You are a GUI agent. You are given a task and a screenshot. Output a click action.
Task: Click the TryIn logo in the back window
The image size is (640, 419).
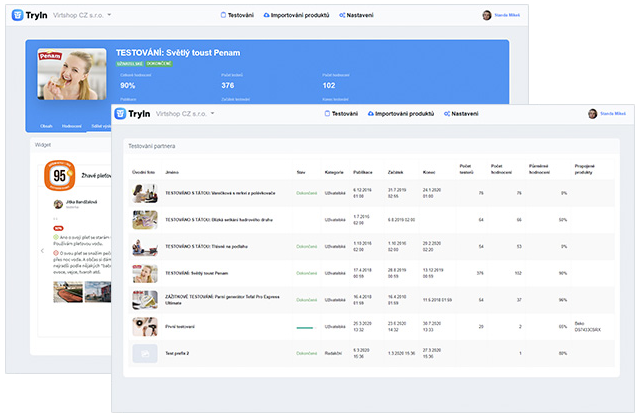coord(30,15)
